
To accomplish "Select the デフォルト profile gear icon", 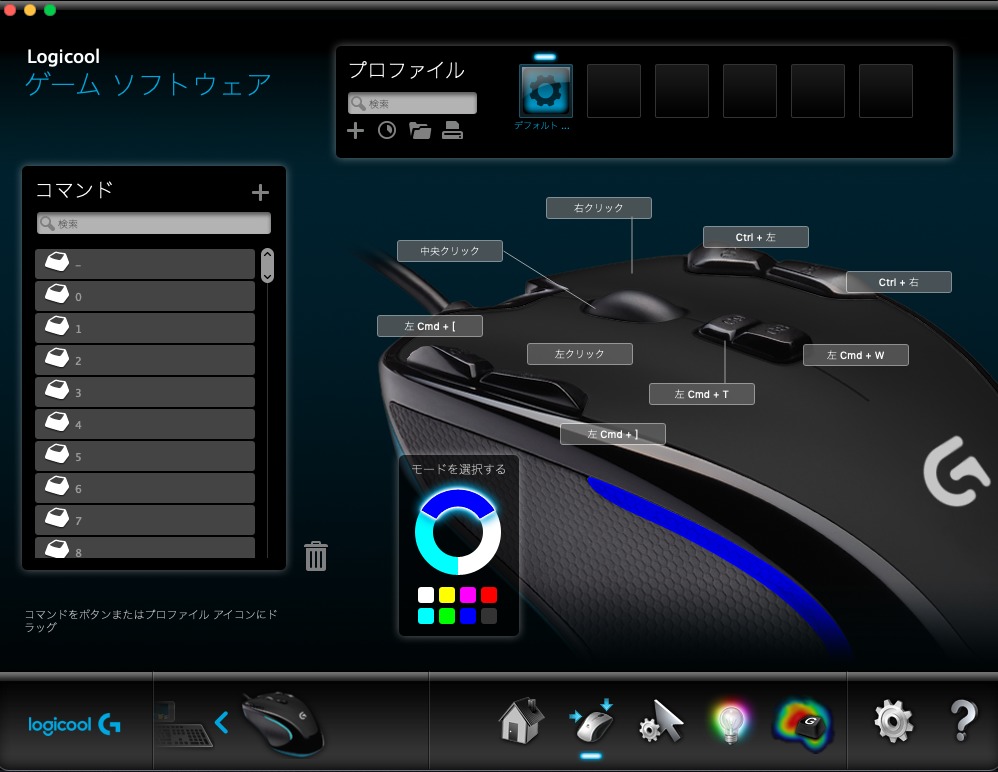I will point(545,91).
